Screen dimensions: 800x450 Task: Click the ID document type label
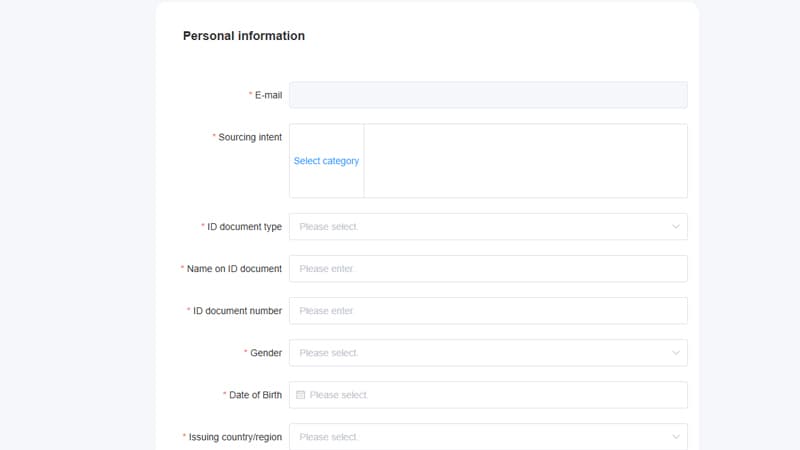244,227
